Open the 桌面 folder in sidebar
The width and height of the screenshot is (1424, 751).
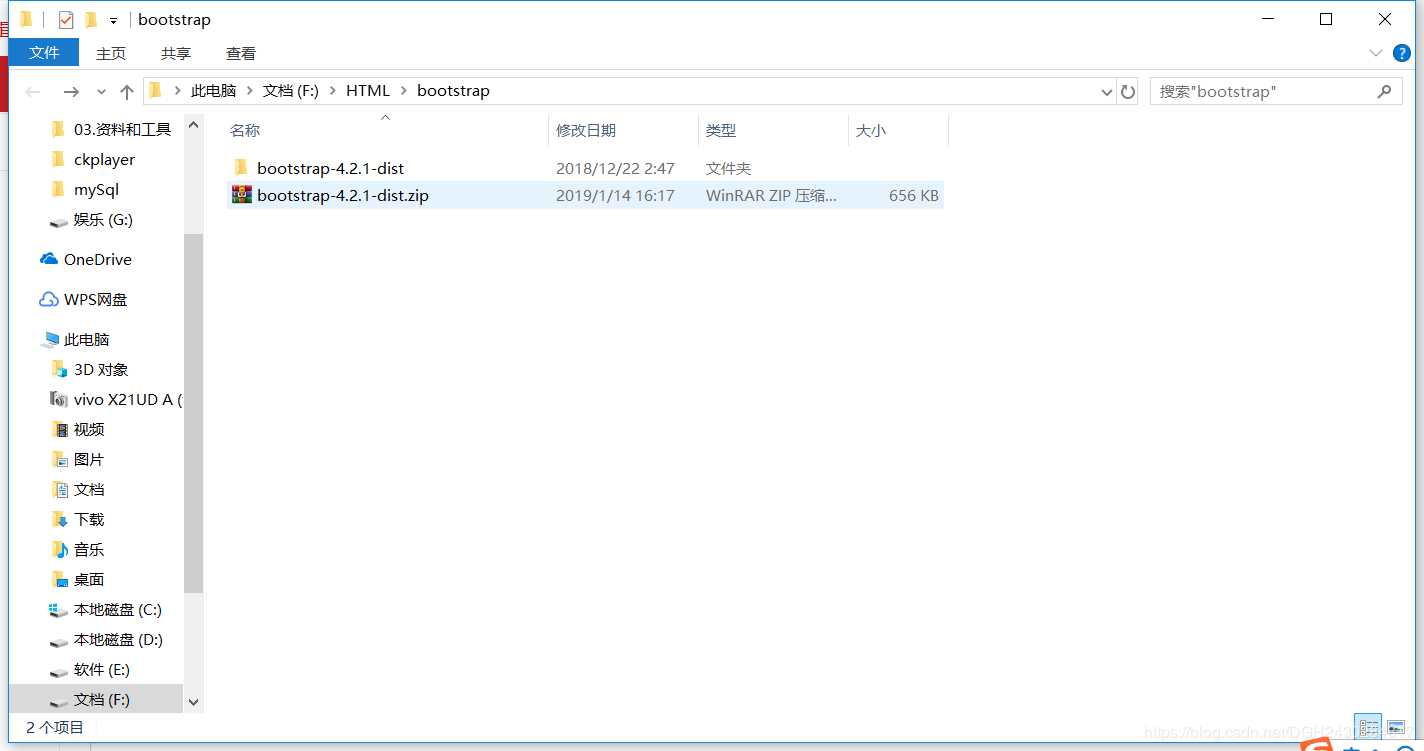(x=89, y=579)
